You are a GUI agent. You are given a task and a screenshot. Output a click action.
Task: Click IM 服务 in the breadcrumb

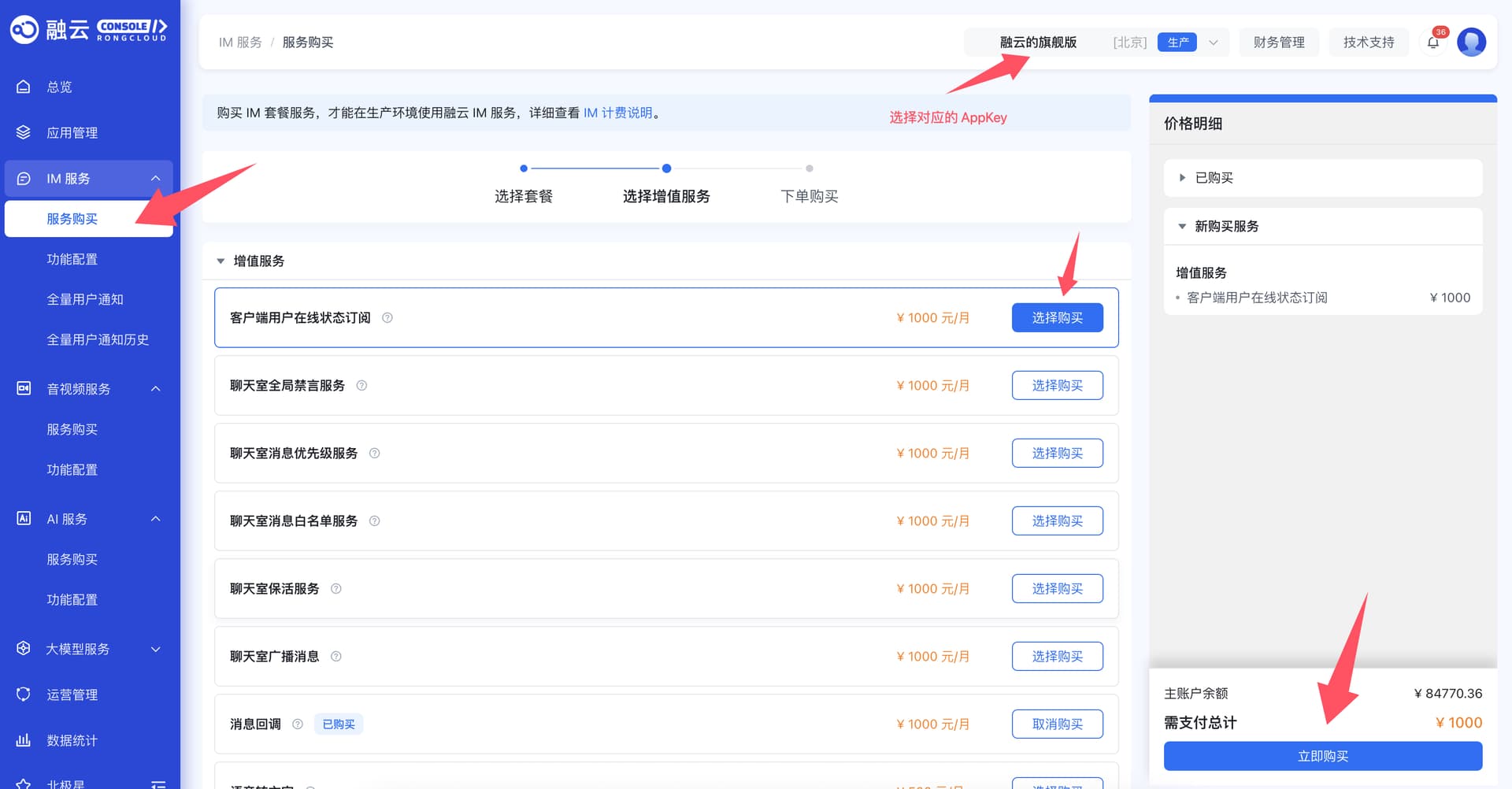(x=240, y=43)
